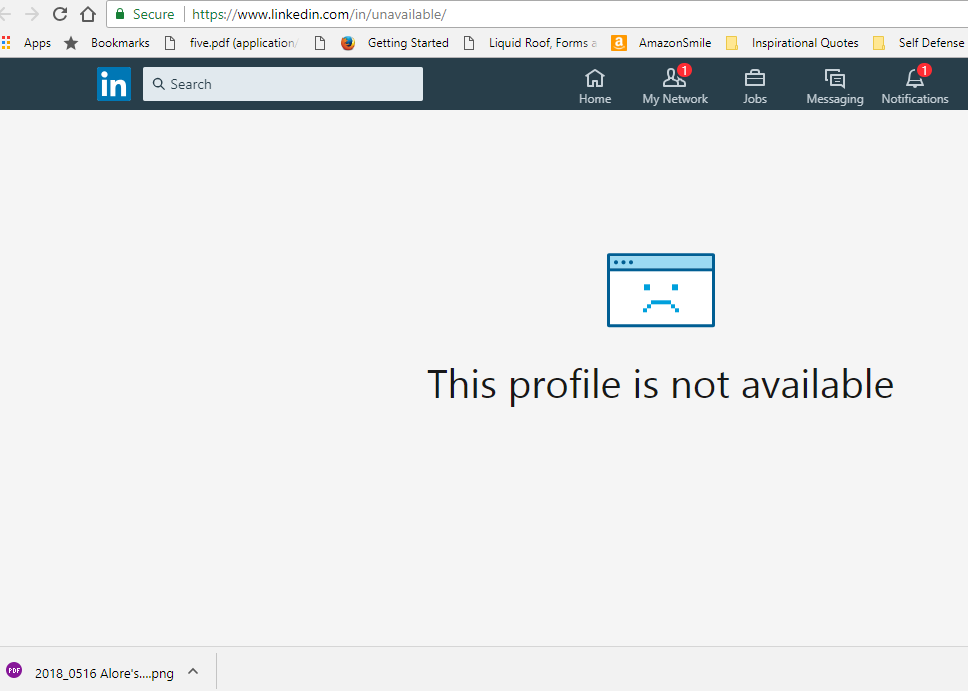This screenshot has height=691, width=968.
Task: Click the LinkedIn logo
Action: click(114, 84)
